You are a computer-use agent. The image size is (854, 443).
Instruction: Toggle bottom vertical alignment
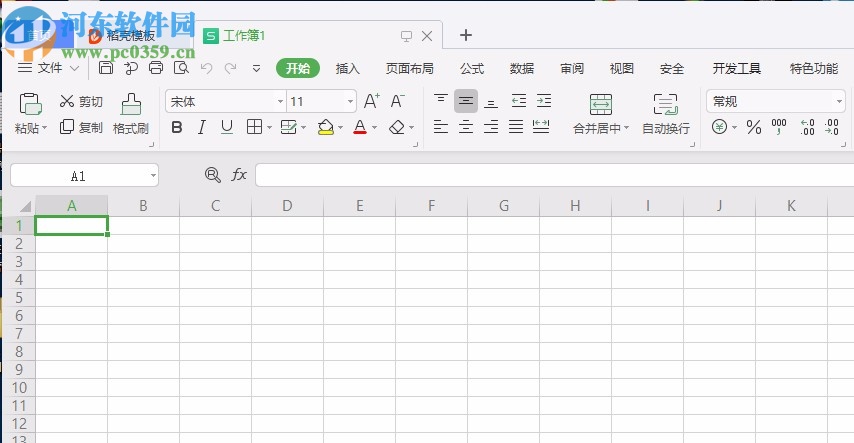(x=491, y=101)
